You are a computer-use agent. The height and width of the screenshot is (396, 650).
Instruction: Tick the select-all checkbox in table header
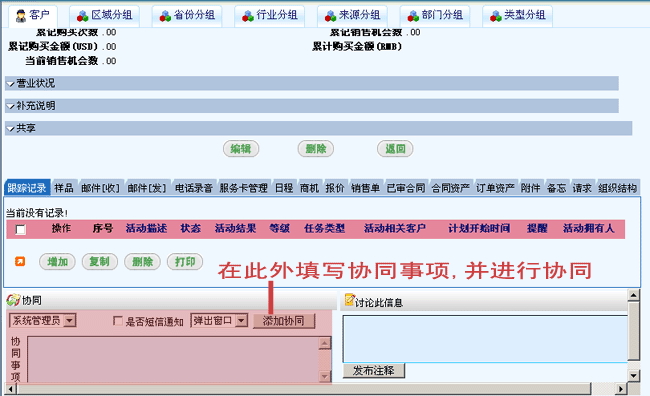20,229
